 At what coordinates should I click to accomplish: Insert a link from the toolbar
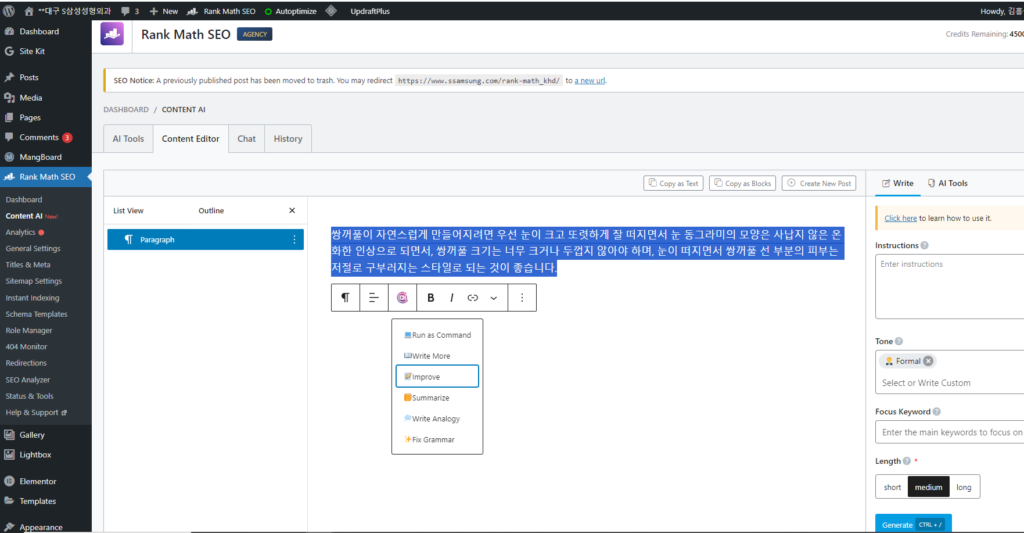[x=473, y=298]
